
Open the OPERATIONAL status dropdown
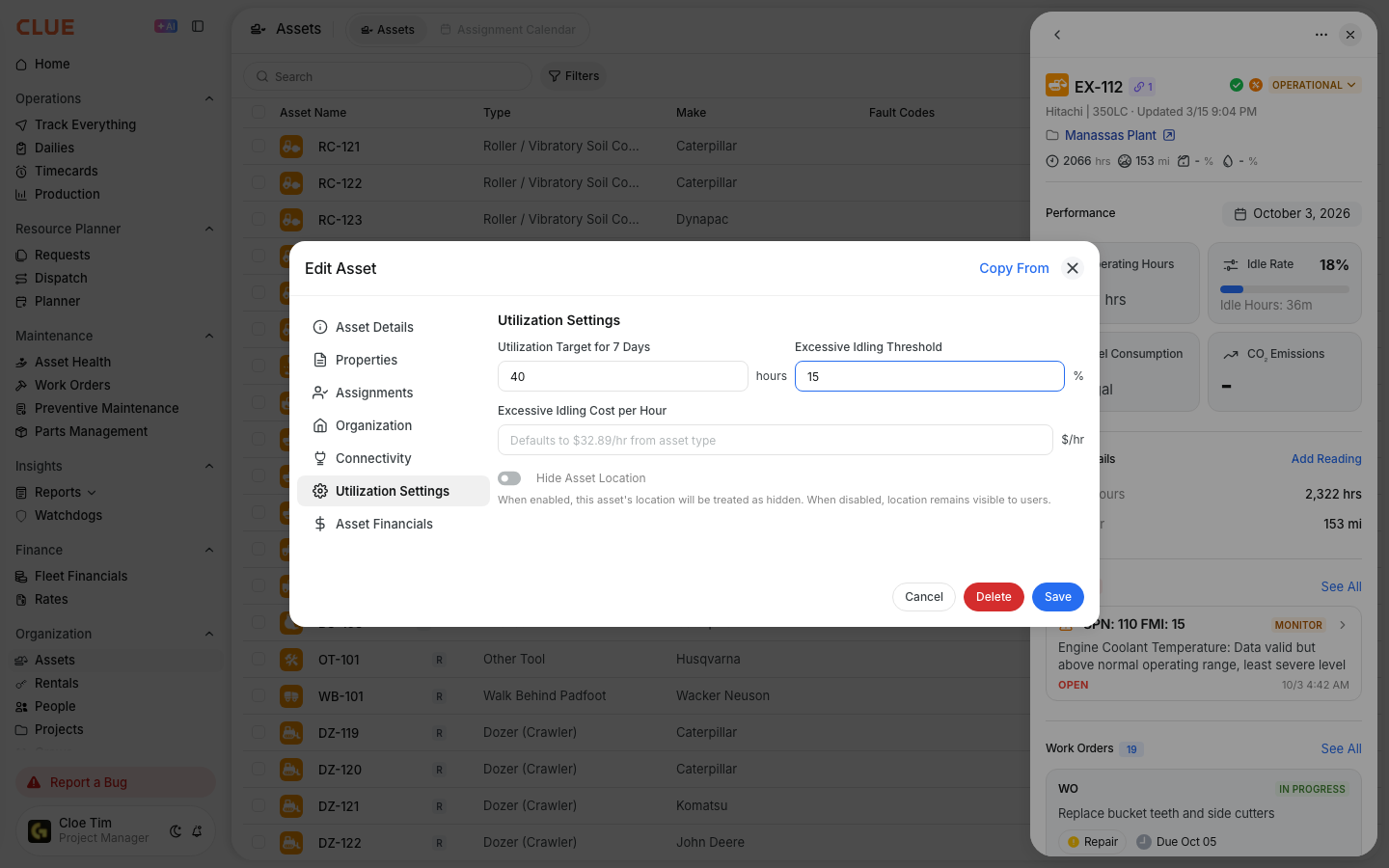[1314, 85]
